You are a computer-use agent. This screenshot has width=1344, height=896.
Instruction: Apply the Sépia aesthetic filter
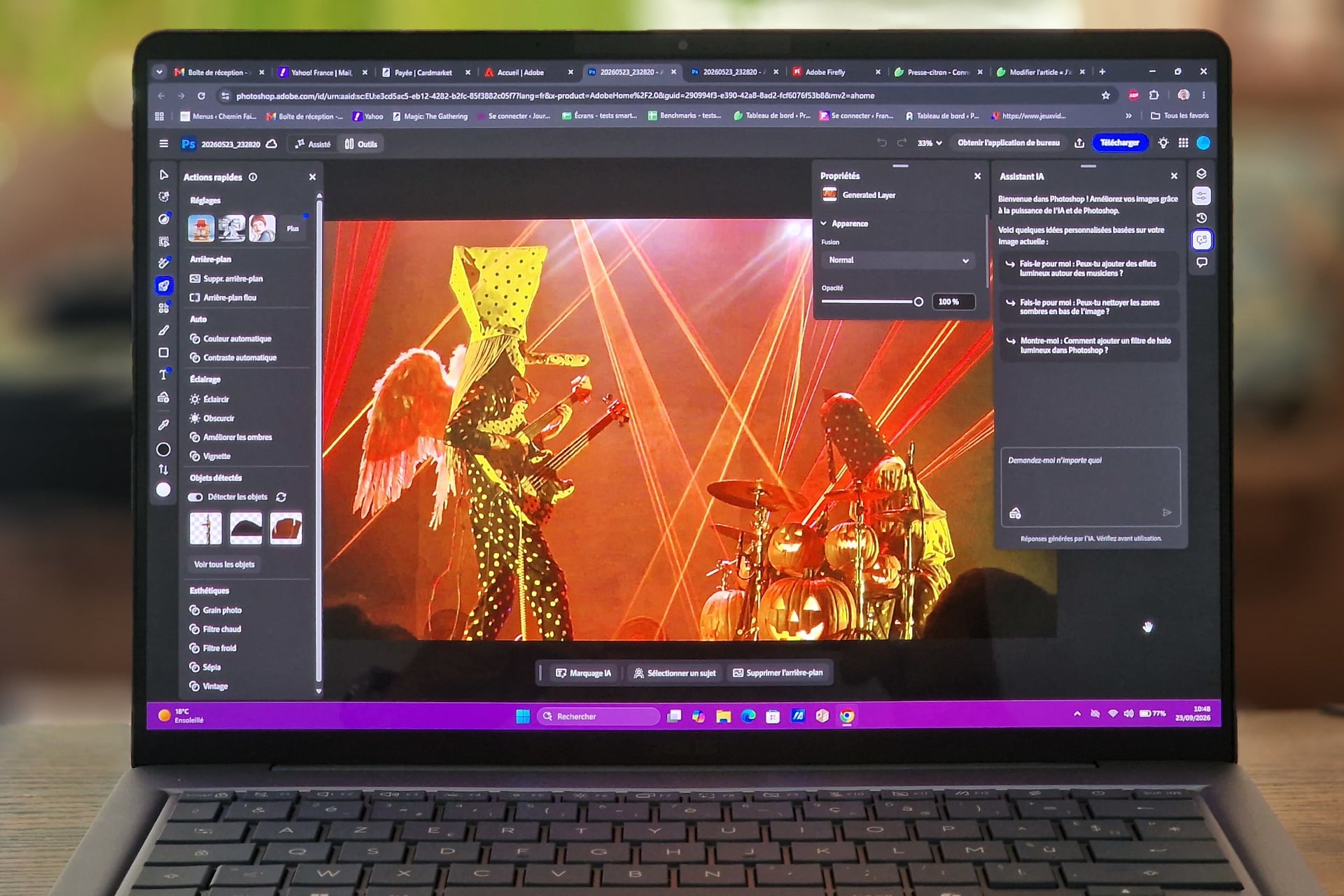tap(205, 667)
